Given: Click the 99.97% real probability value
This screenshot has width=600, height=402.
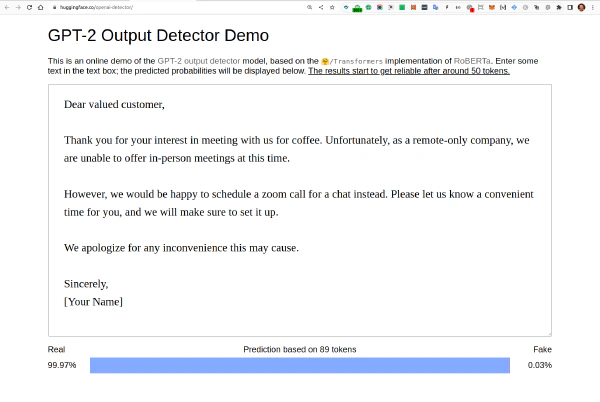Looking at the screenshot, I should coord(62,365).
